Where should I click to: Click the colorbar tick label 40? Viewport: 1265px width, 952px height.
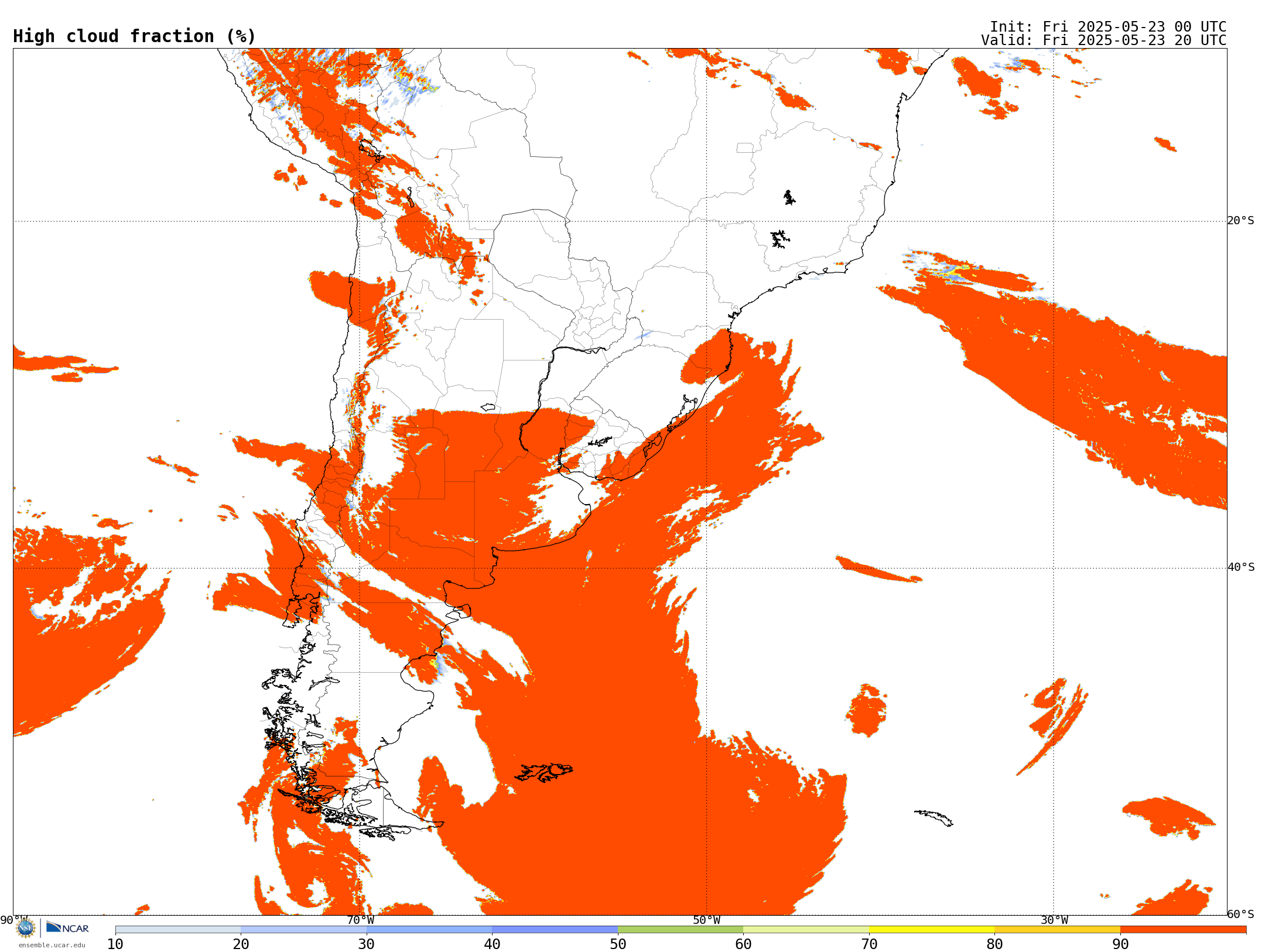click(x=492, y=944)
